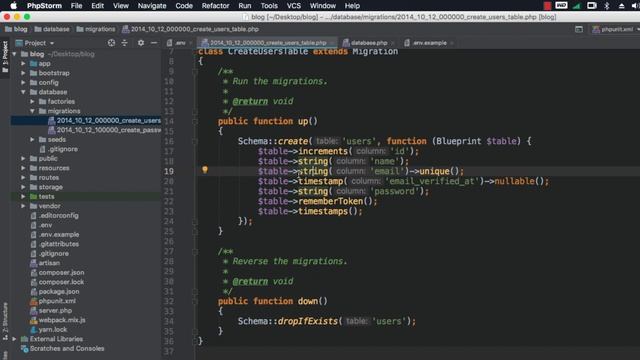Click the volume icon in the menu bar
Screen dimensions: 640x360
click(x=635, y=6)
